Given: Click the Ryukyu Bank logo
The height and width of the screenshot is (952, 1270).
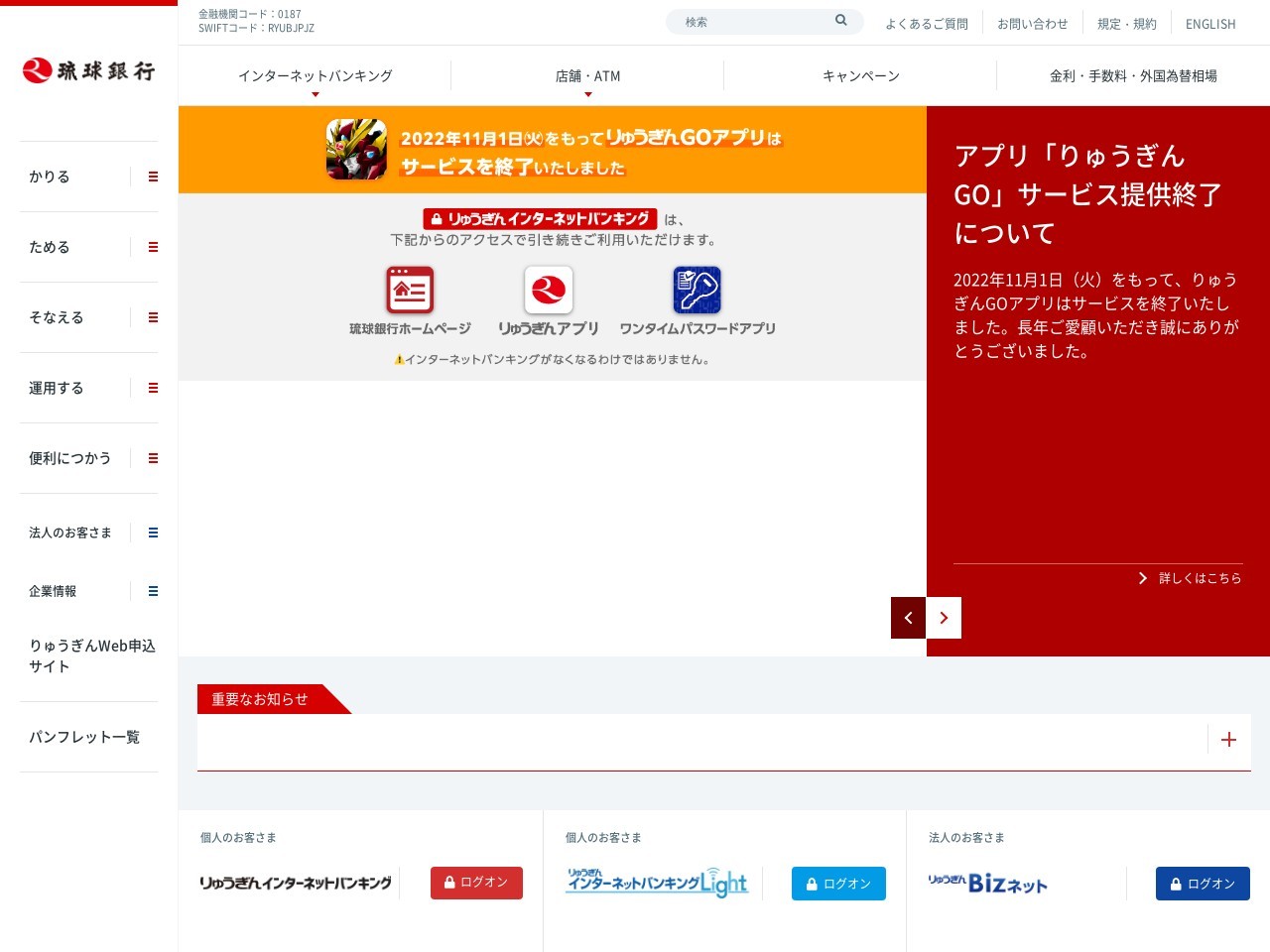Looking at the screenshot, I should coord(88,70).
